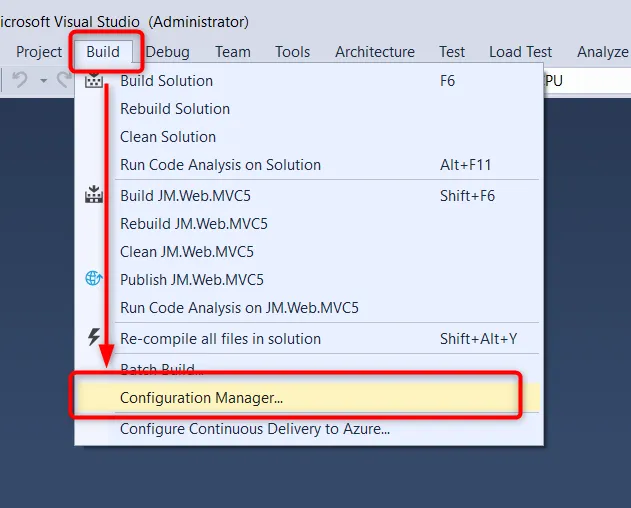The width and height of the screenshot is (631, 508).
Task: Open the Debug menu
Action: [167, 52]
